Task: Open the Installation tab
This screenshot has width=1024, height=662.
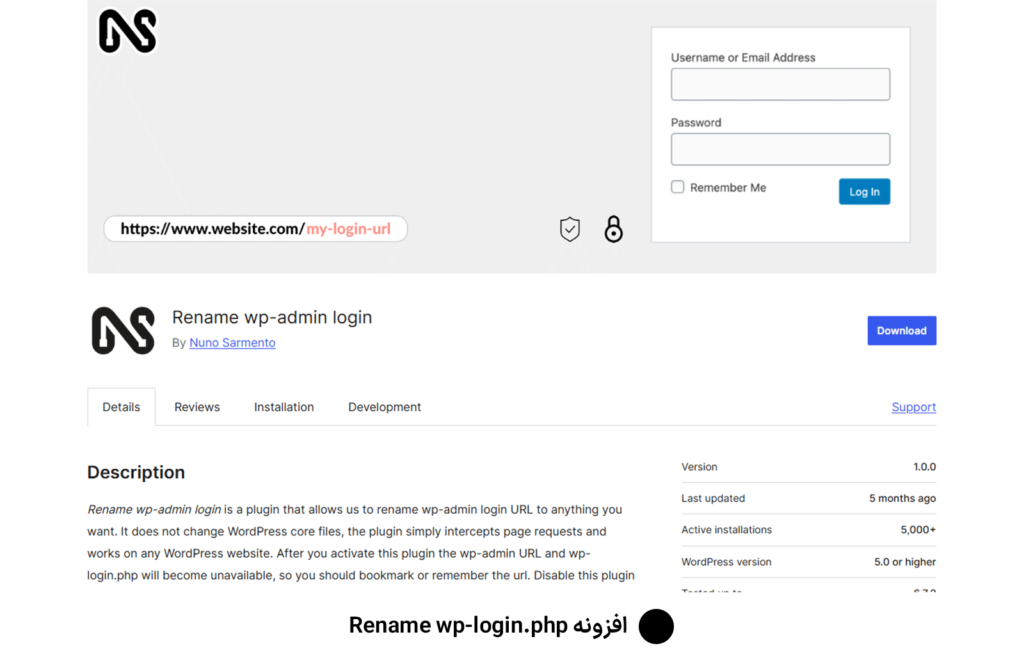Action: tap(283, 407)
